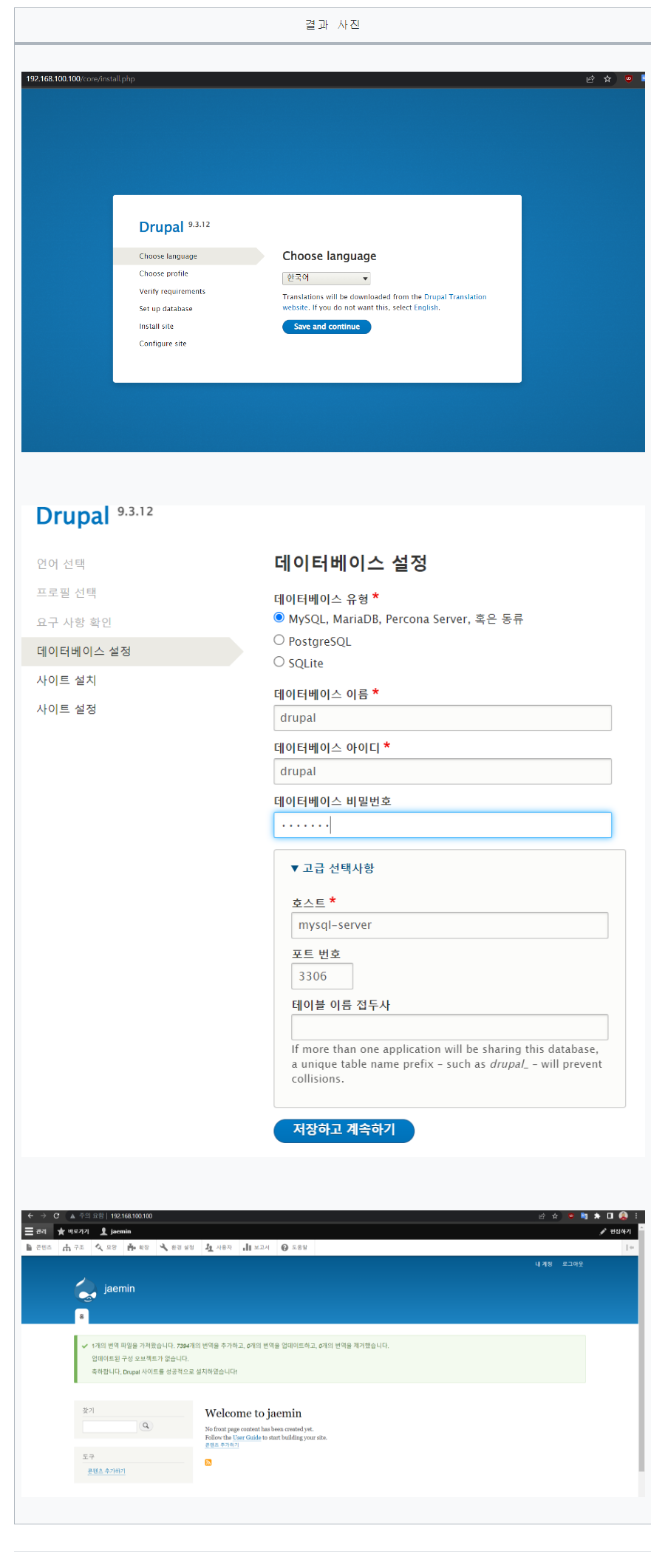This screenshot has height=1568, width=651.
Task: Open the 도움말 help menu item
Action: (x=294, y=1247)
